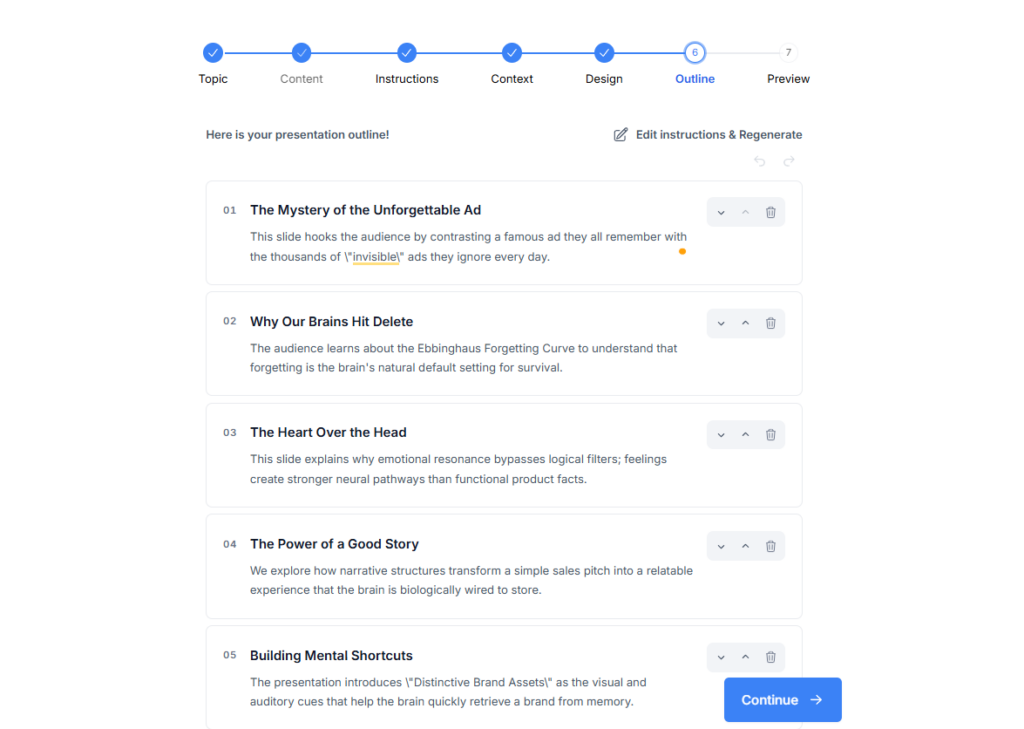Move slide 02 up with the chevron
This screenshot has height=729, width=1024.
[x=745, y=323]
